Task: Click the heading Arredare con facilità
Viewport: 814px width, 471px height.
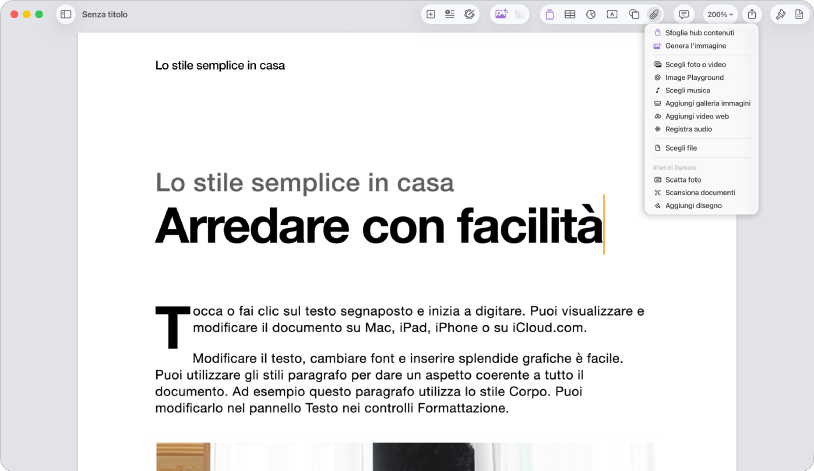Action: pos(379,225)
